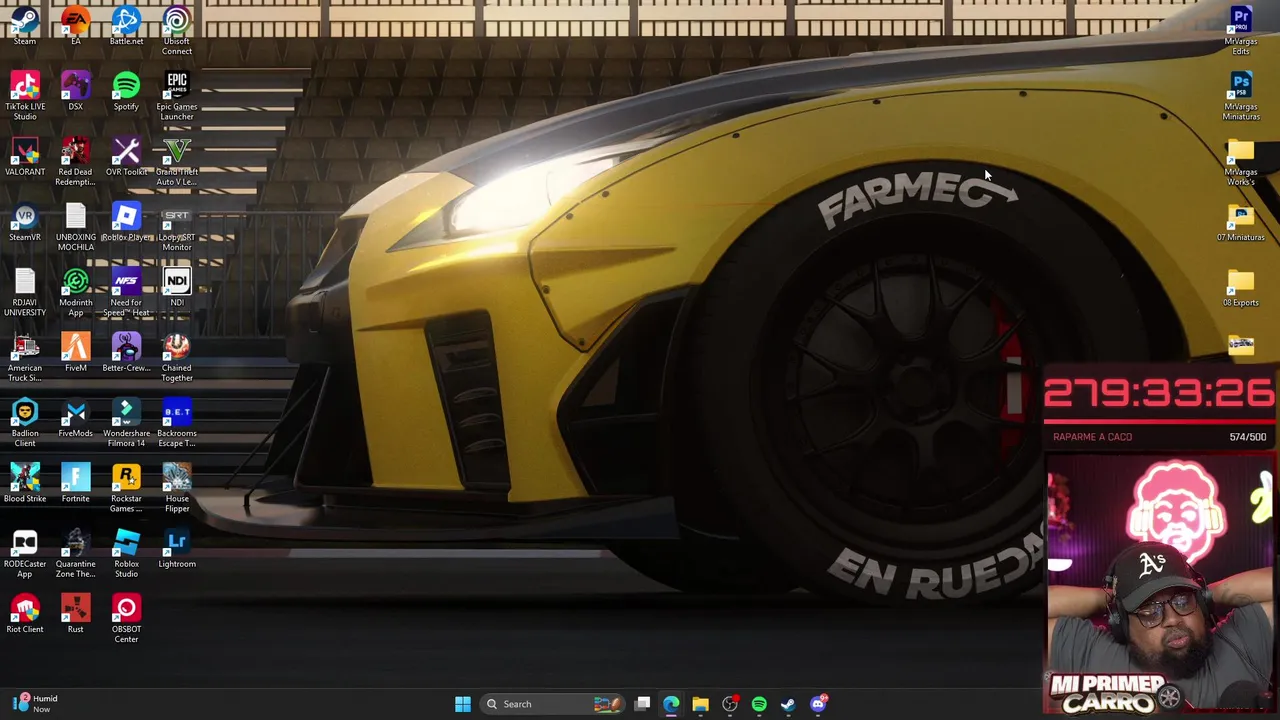Switch to OBS Studio on taskbar
This screenshot has height=720, width=1280.
(730, 704)
